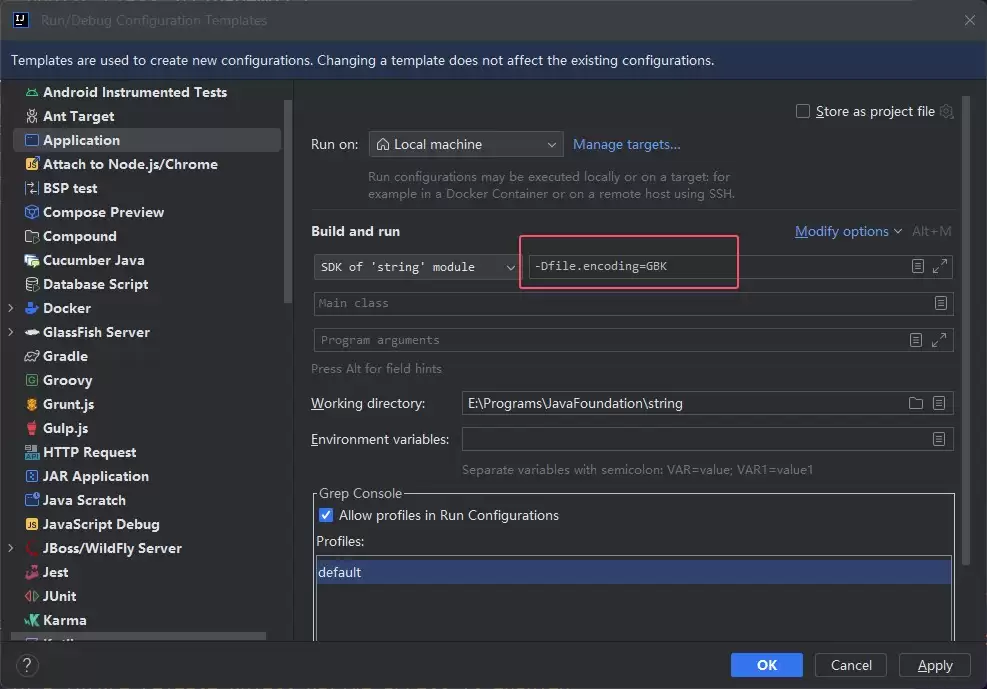The height and width of the screenshot is (689, 987).
Task: Click the Compound folder icon
Action: pyautogui.click(x=31, y=237)
